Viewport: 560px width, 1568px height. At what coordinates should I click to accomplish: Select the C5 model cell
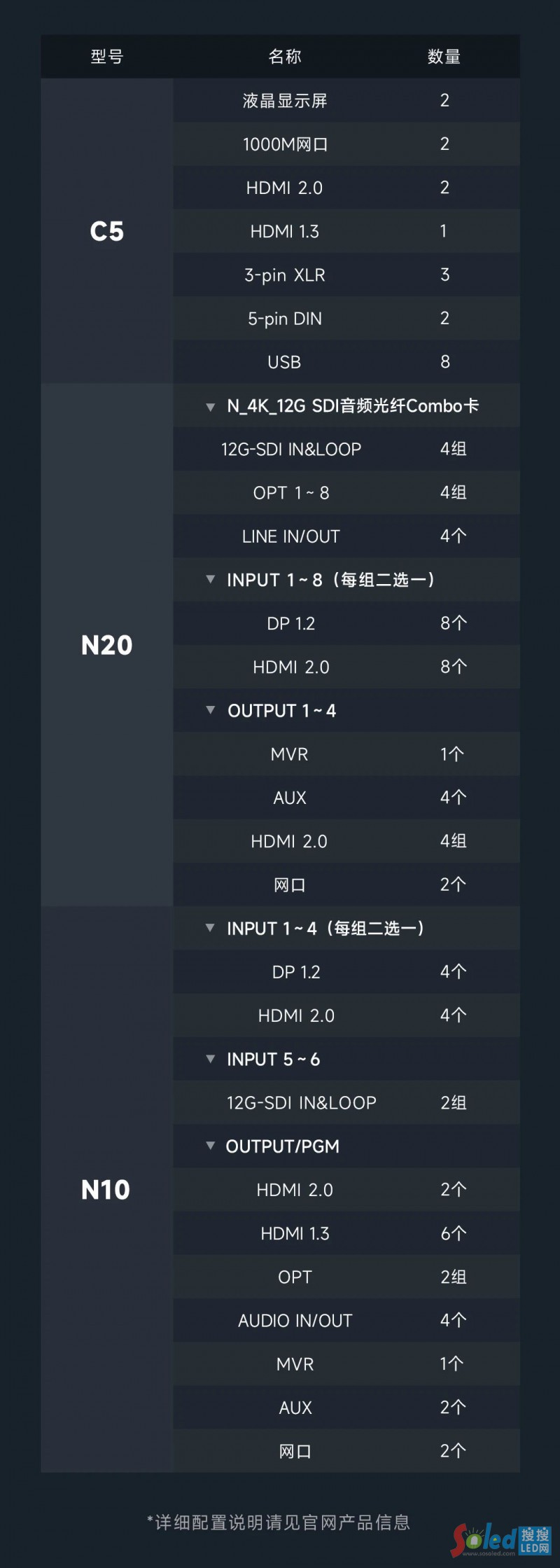107,231
